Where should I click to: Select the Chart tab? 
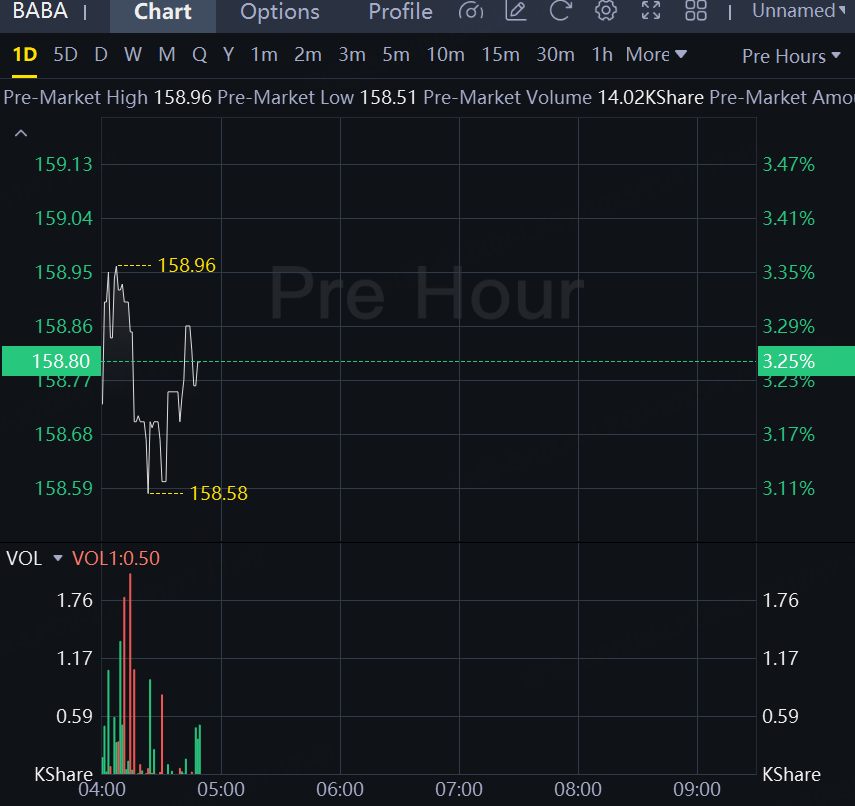(x=162, y=12)
